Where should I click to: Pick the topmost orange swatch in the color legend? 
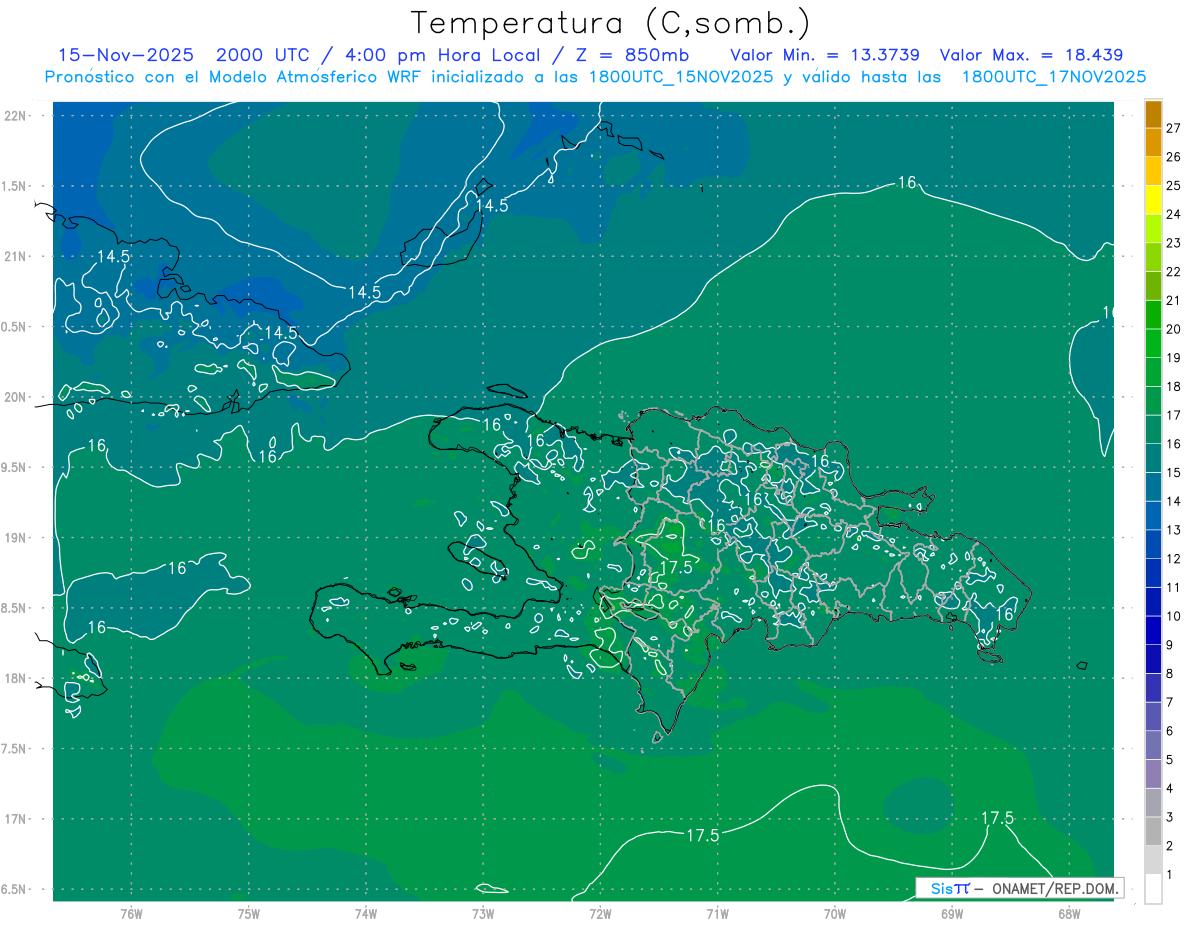(1153, 114)
